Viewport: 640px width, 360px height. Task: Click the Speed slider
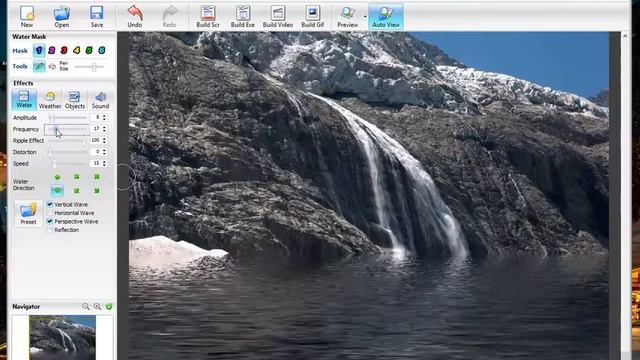[x=67, y=164]
